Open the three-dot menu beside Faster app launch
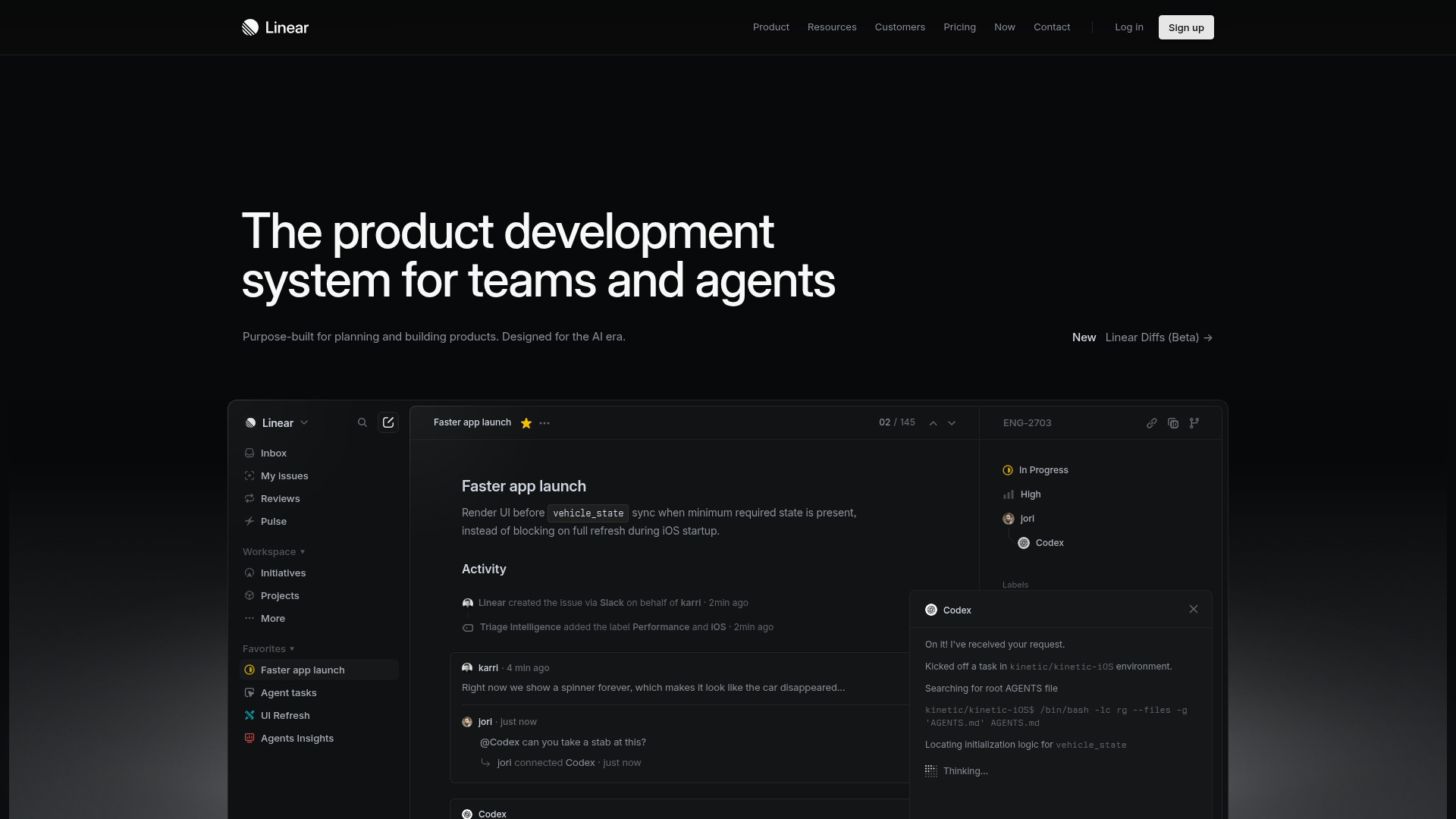This screenshot has width=1456, height=819. 544,423
